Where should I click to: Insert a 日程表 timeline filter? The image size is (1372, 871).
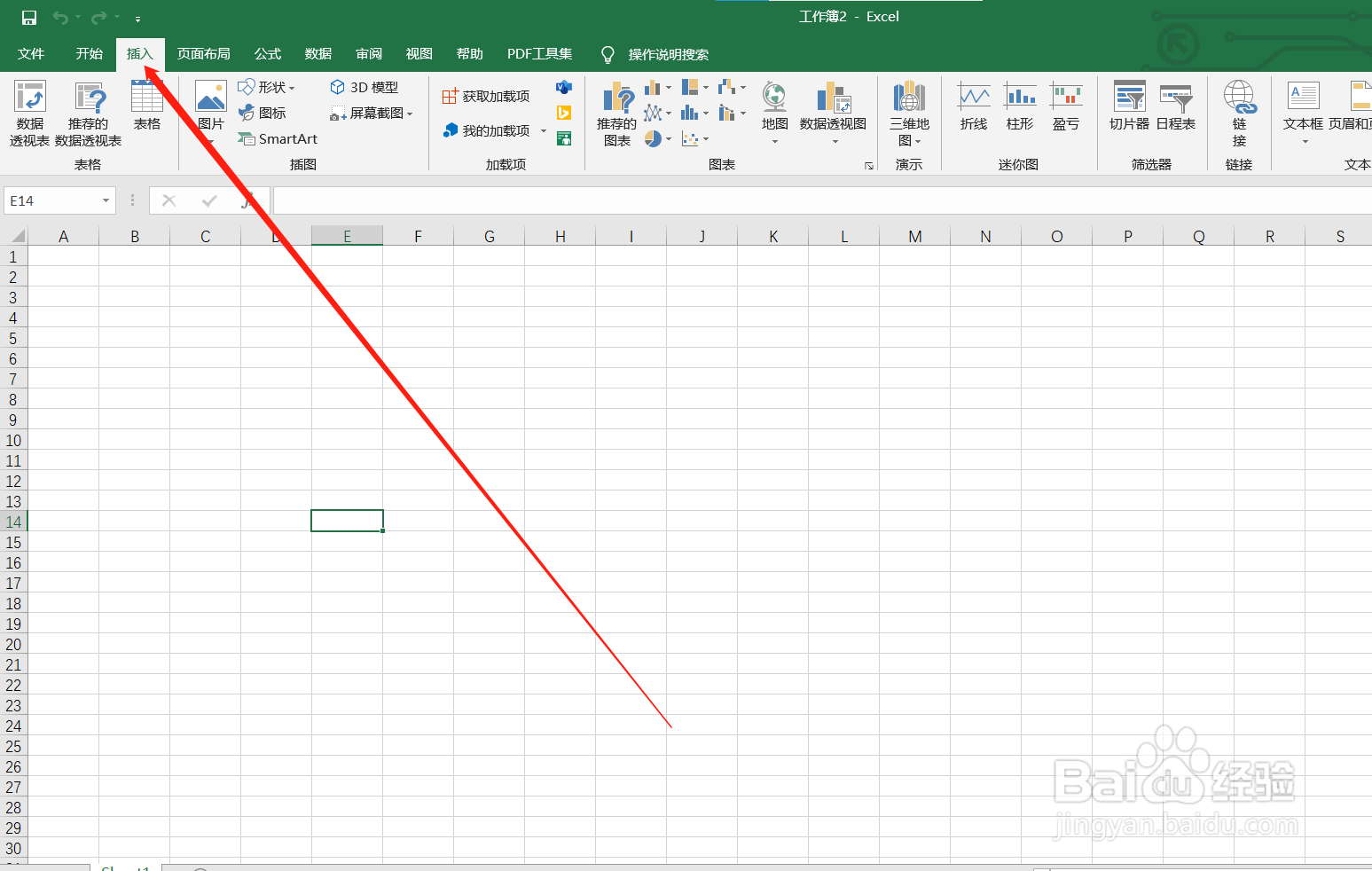[x=1176, y=106]
